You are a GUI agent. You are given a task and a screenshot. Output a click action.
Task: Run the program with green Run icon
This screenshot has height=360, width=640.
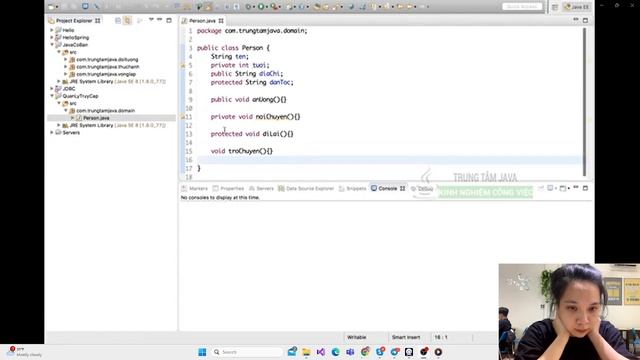(261, 7)
